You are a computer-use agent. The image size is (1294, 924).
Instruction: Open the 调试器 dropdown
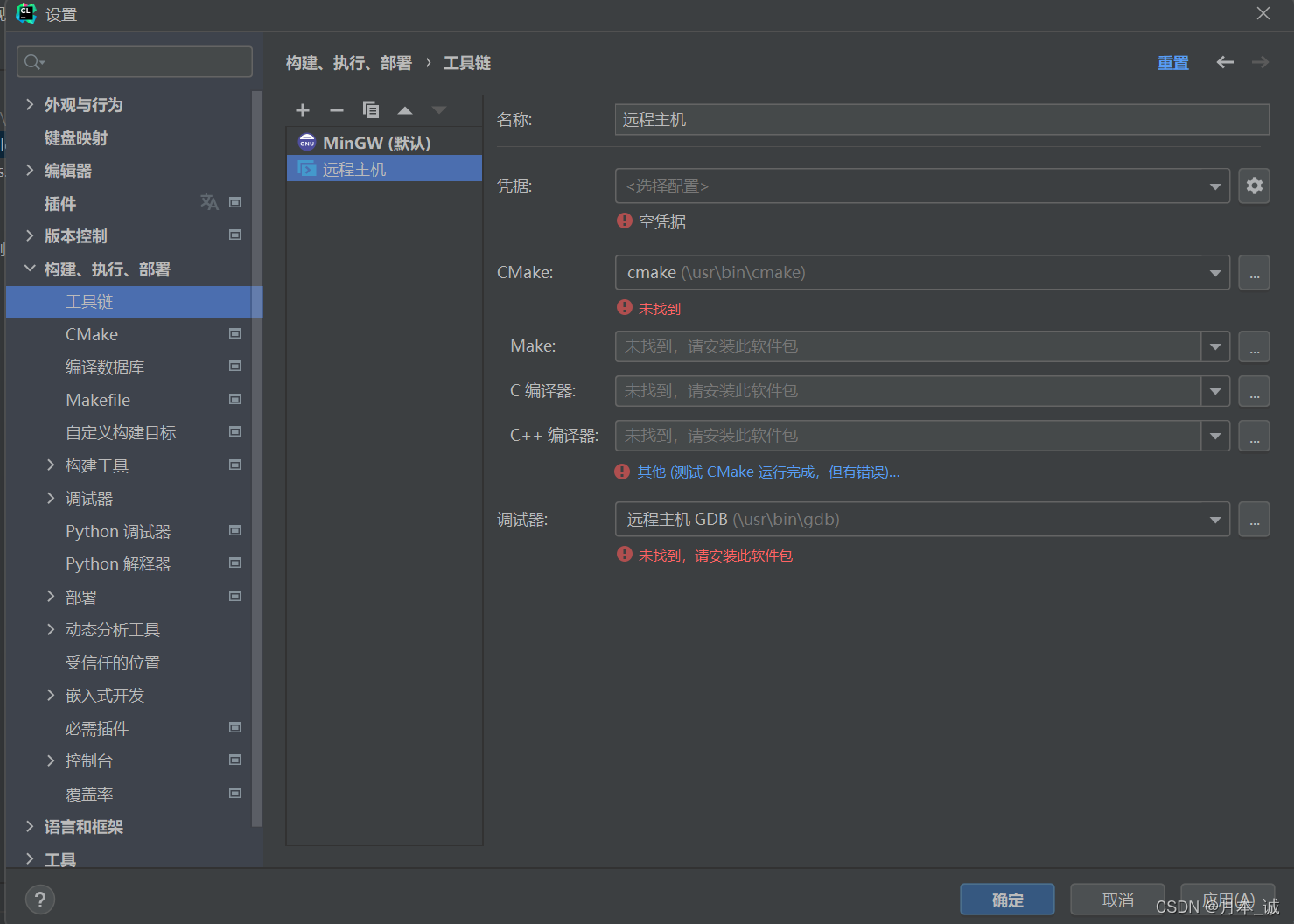click(x=923, y=520)
